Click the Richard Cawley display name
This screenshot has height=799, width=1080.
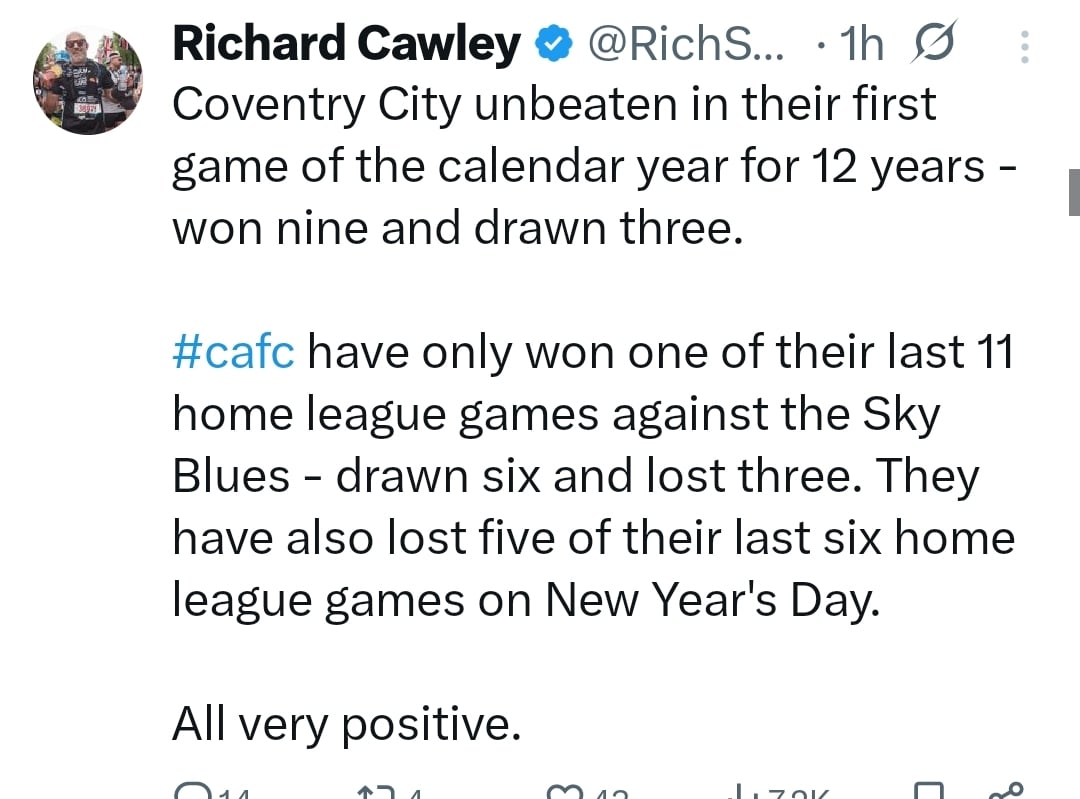(346, 43)
